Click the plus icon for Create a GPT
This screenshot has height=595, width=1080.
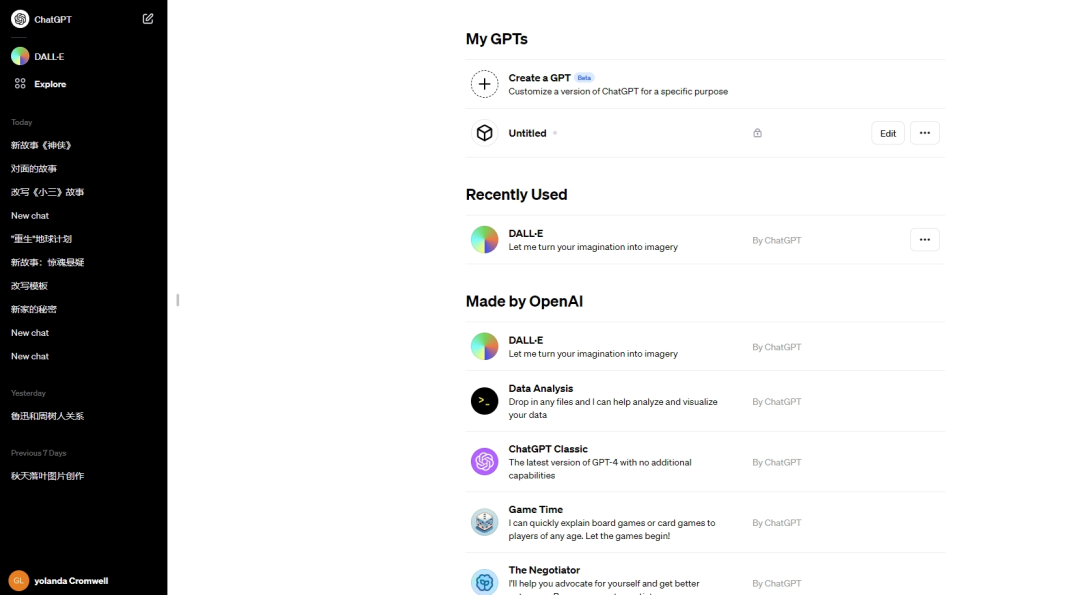(x=484, y=84)
